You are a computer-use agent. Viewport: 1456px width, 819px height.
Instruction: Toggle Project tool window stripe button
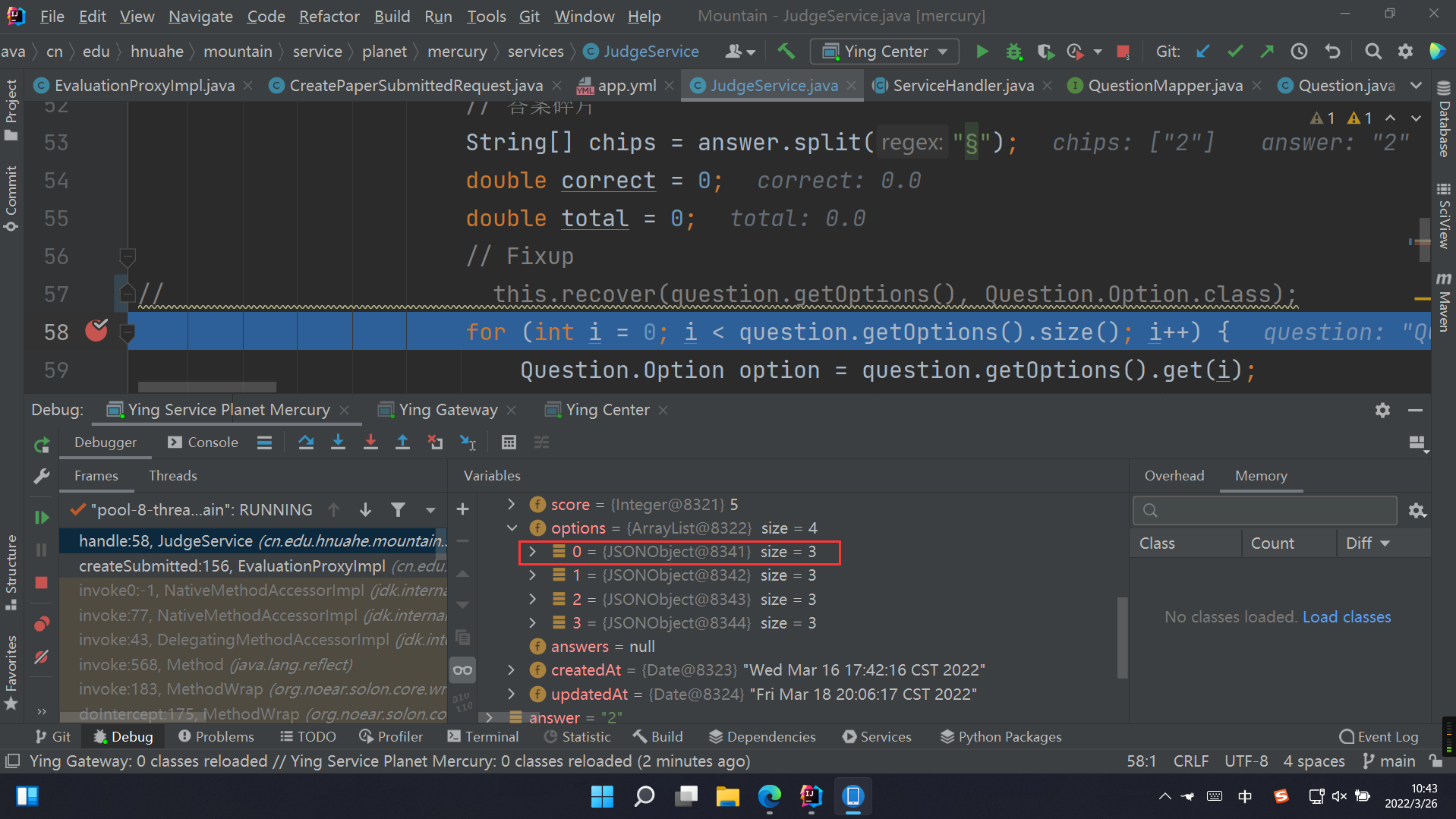(11, 110)
